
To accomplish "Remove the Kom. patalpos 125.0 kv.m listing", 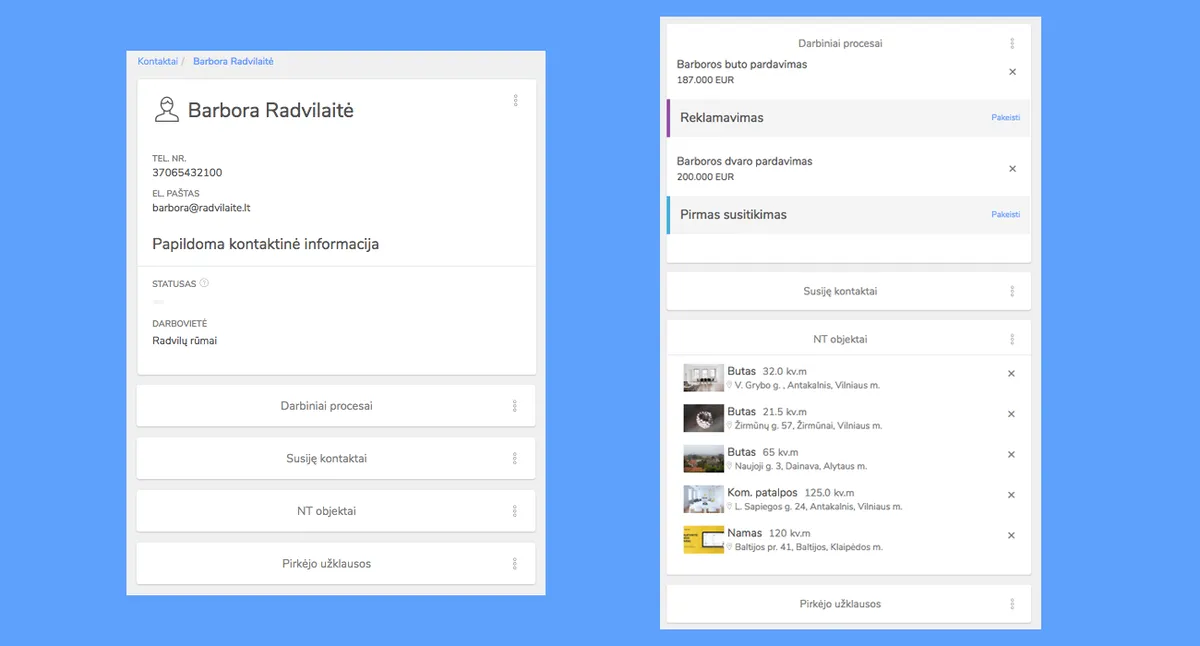I will [x=1011, y=495].
